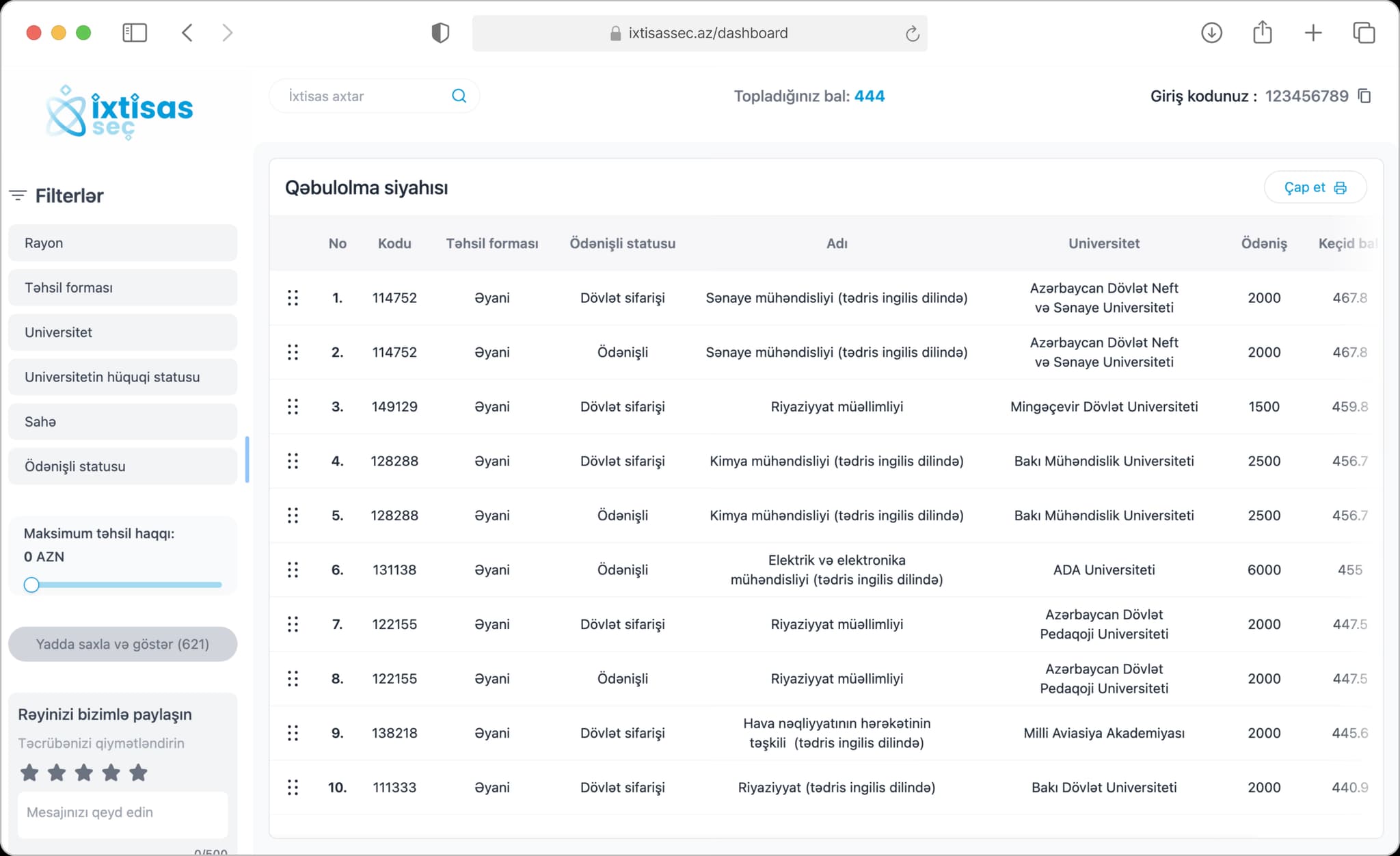Click the No column header

[x=338, y=243]
